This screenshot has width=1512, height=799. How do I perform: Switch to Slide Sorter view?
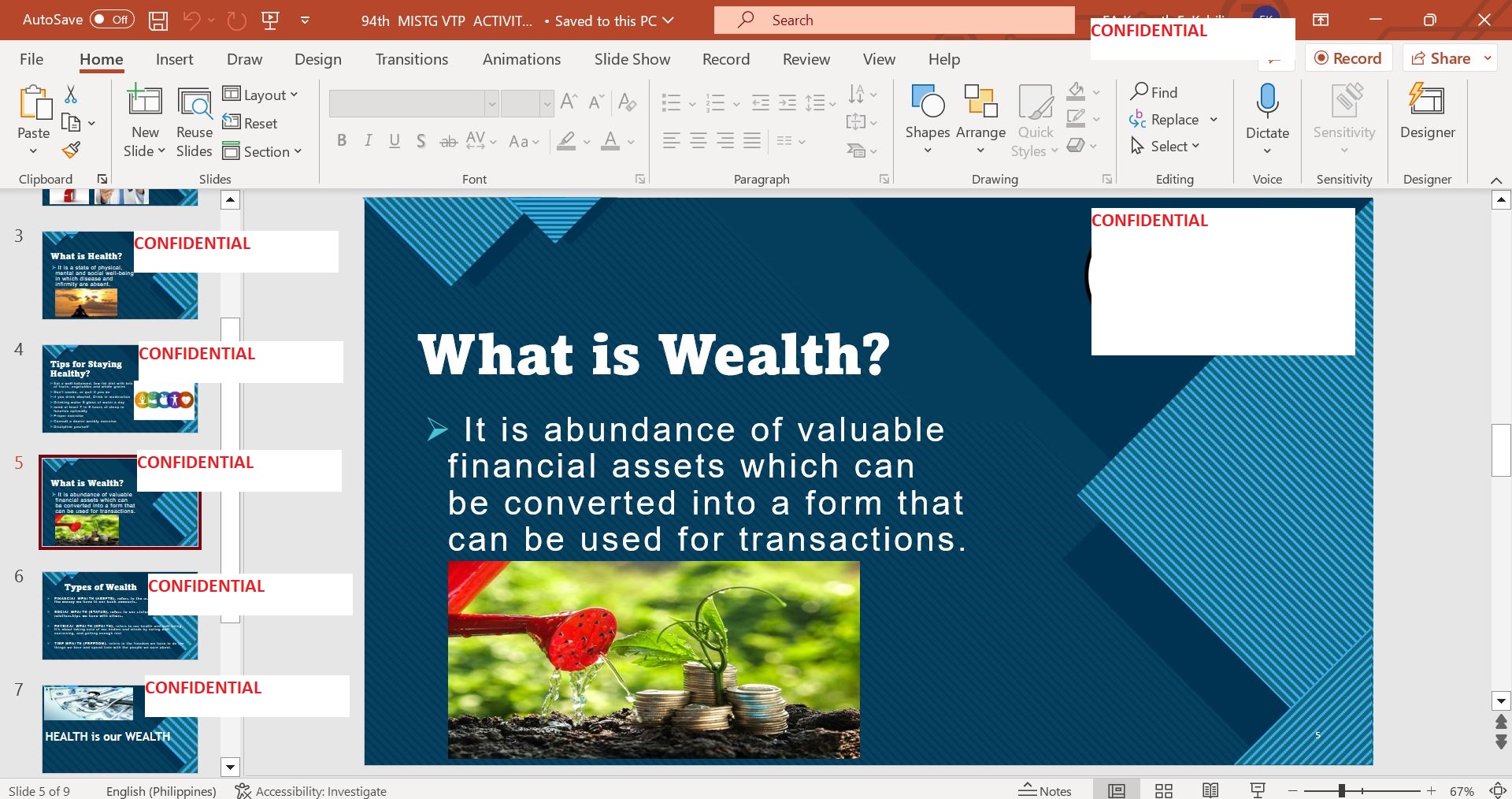pos(1164,790)
